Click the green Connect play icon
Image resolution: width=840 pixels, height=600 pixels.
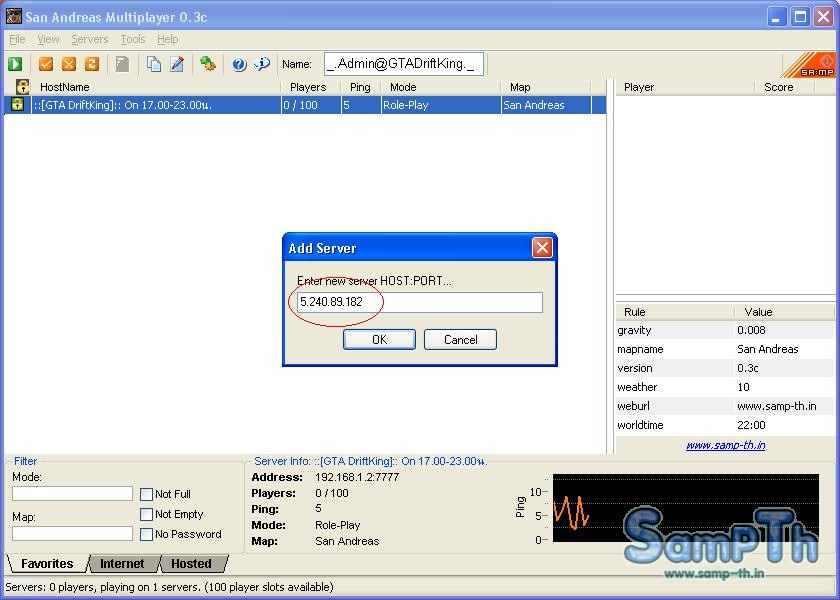15,64
